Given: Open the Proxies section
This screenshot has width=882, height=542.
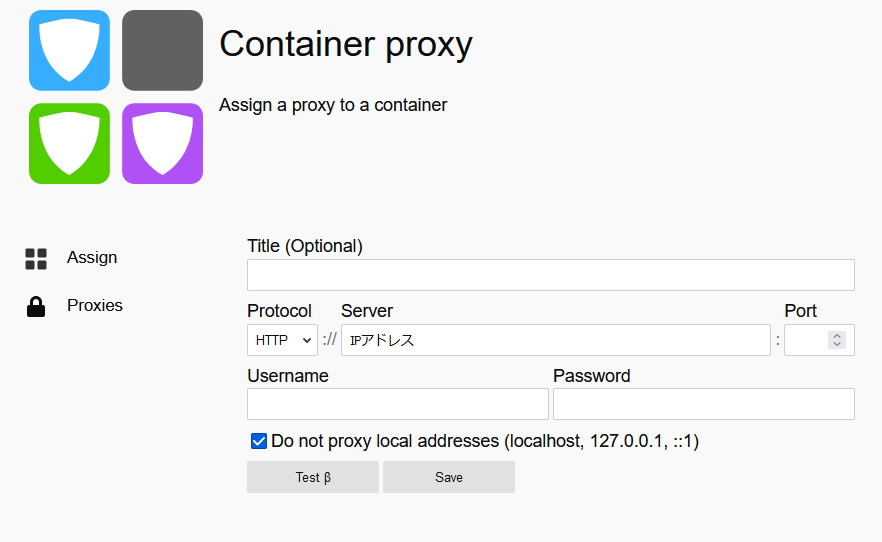Looking at the screenshot, I should pyautogui.click(x=94, y=305).
